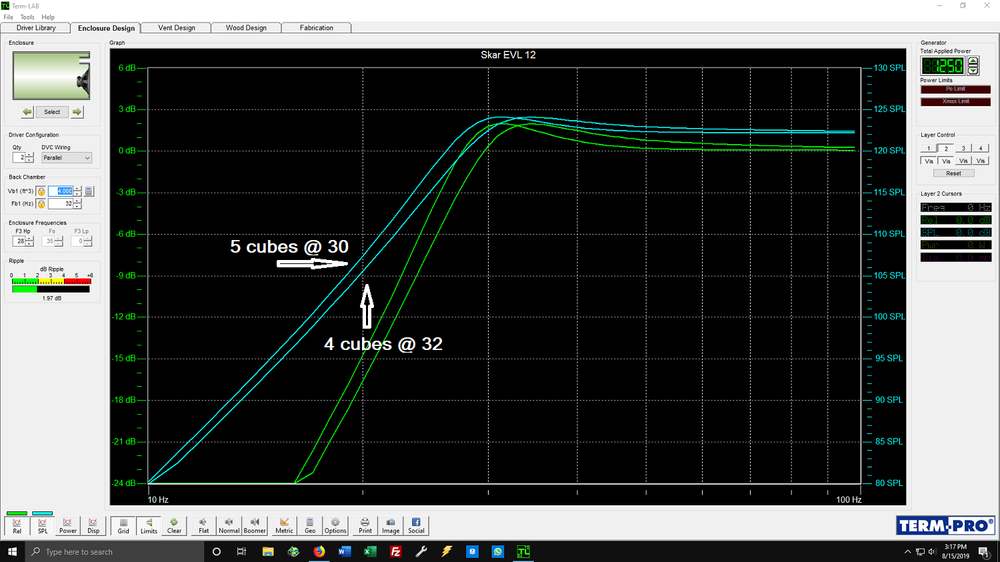Click the enclosure preview thumbnail
The width and height of the screenshot is (1000, 562).
coord(51,75)
